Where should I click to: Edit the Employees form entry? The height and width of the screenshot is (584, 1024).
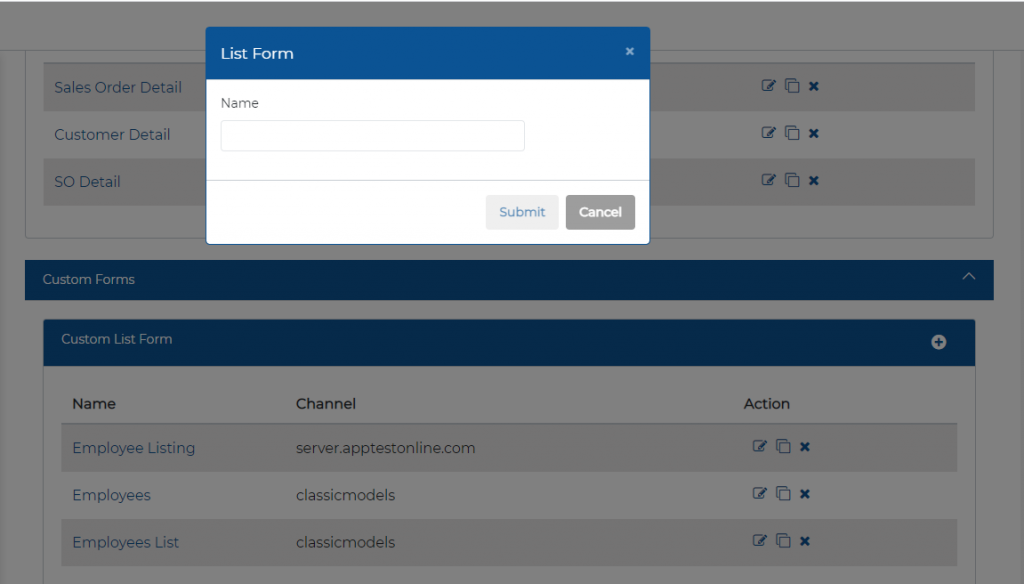click(x=760, y=493)
